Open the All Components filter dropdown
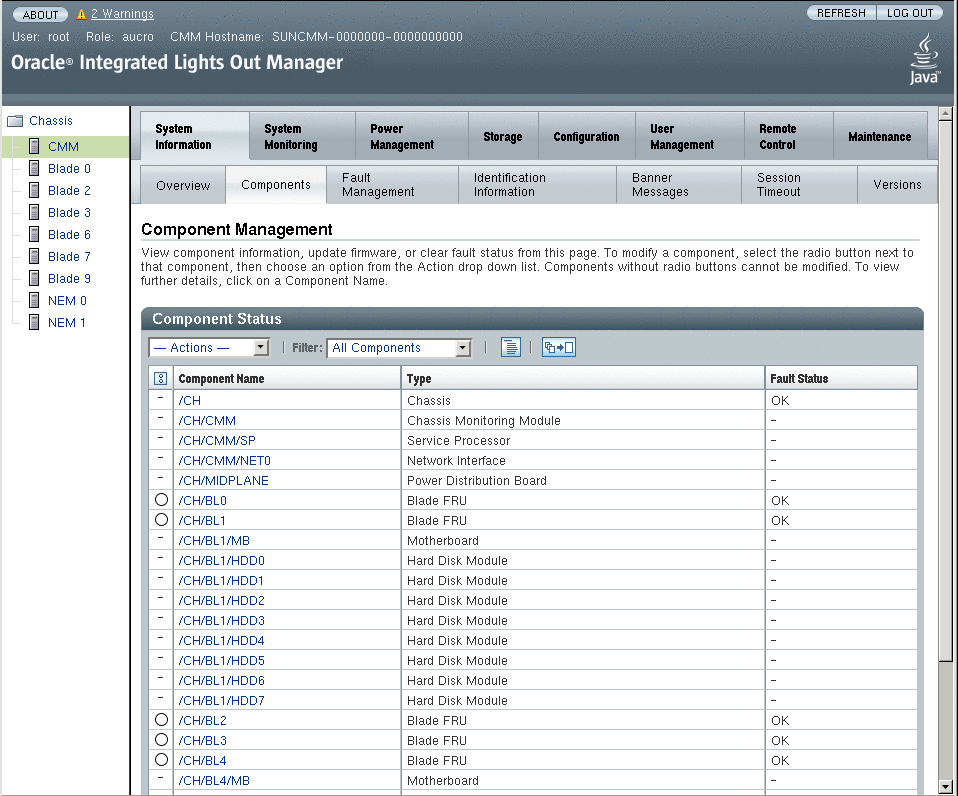Screen dimensions: 958x796 pyautogui.click(x=400, y=348)
